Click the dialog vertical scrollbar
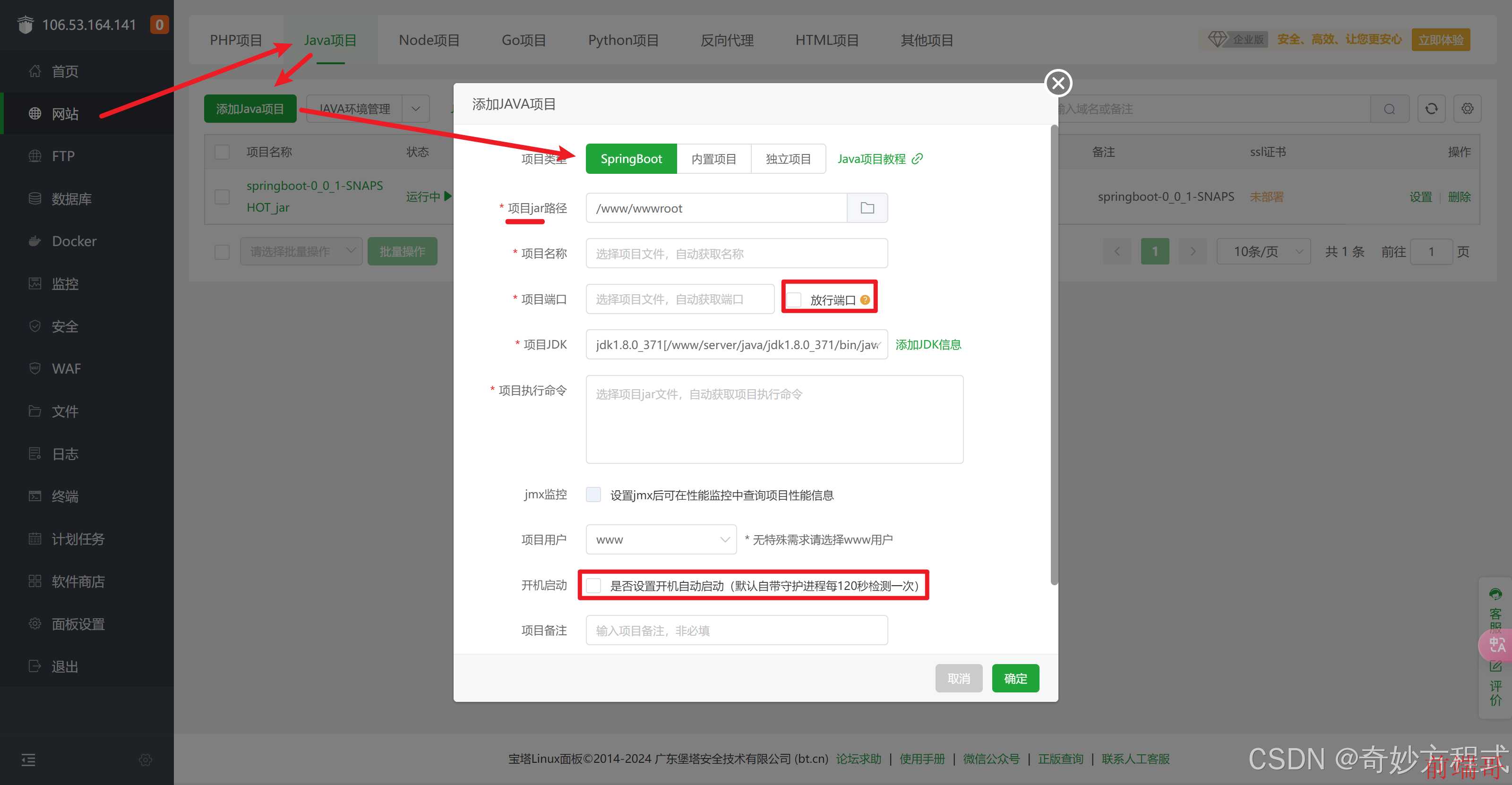This screenshot has width=1512, height=785. 1054,355
